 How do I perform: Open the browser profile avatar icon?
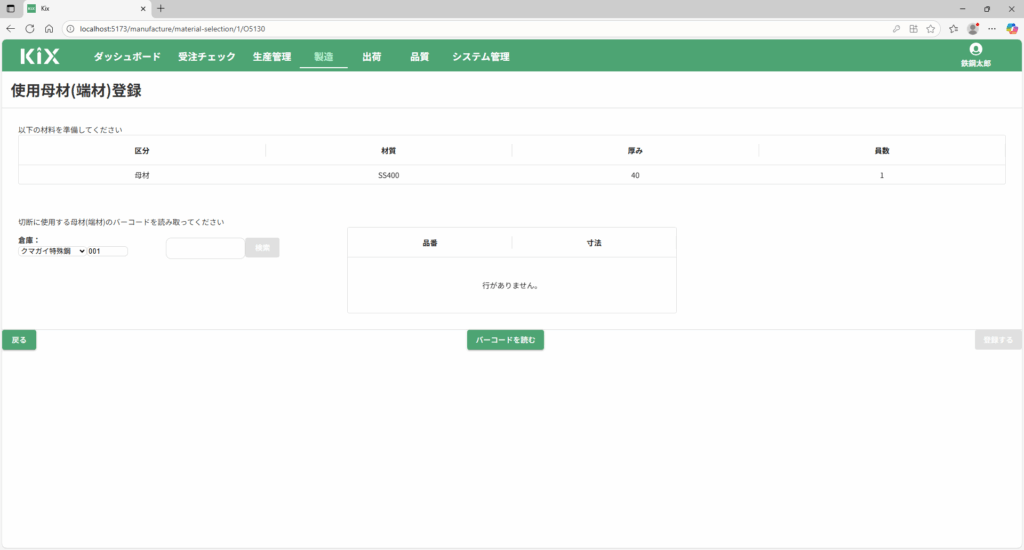click(x=972, y=29)
